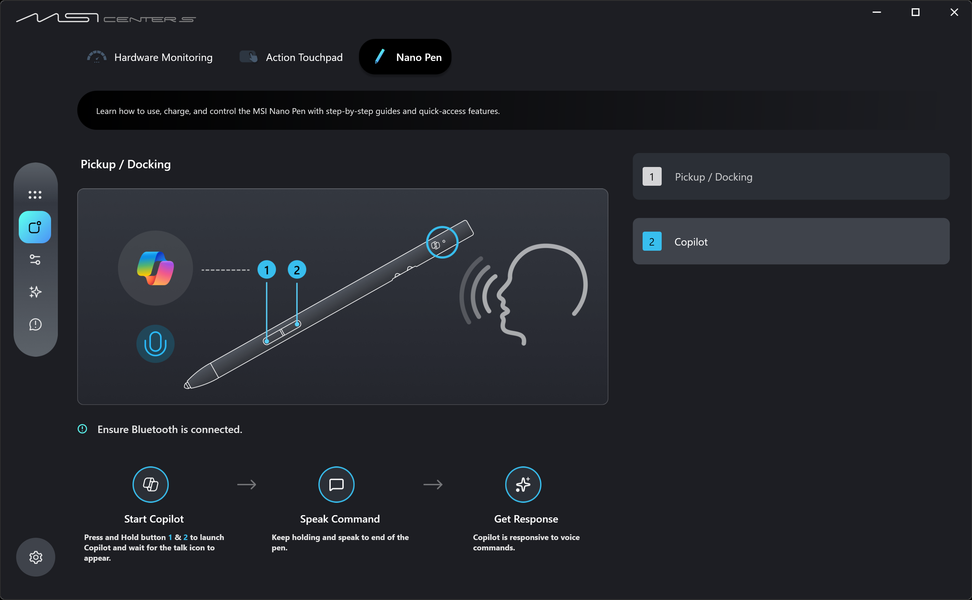Click the colorful Copilot logo in the diagram
The height and width of the screenshot is (600, 972).
point(156,268)
